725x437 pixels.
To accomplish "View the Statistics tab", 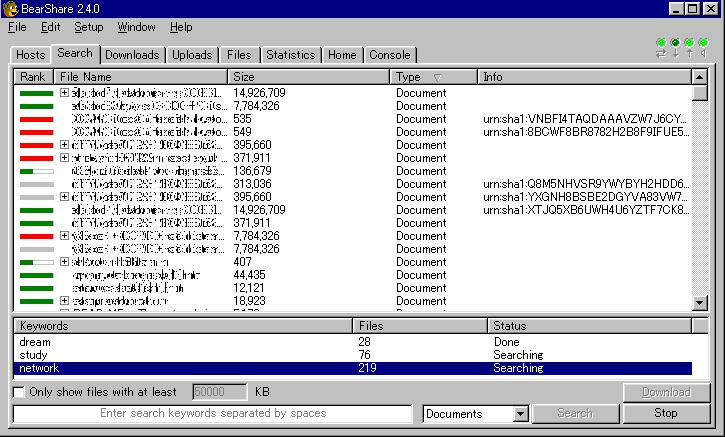I will click(x=290, y=55).
